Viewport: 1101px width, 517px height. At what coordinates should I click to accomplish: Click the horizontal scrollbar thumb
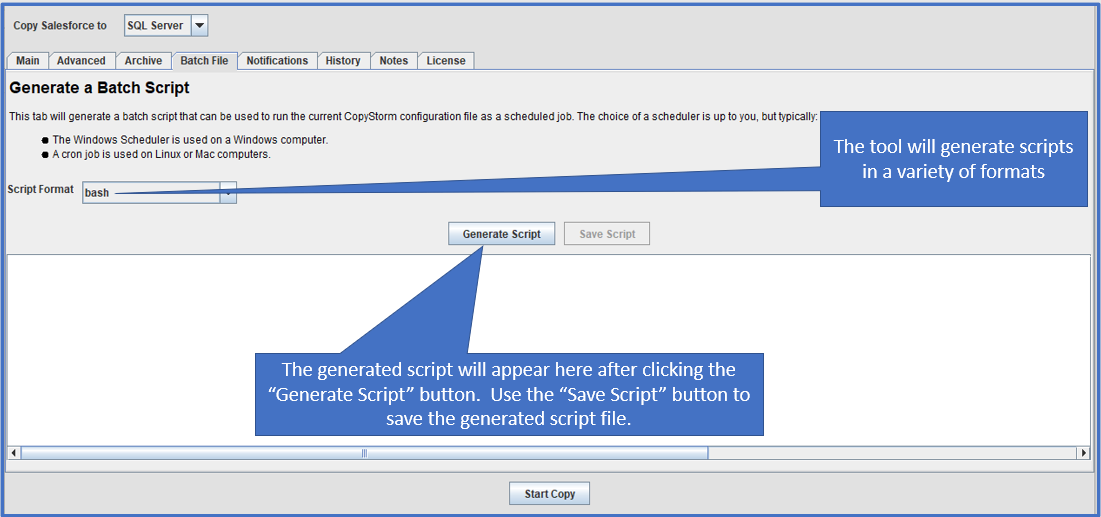tap(364, 454)
